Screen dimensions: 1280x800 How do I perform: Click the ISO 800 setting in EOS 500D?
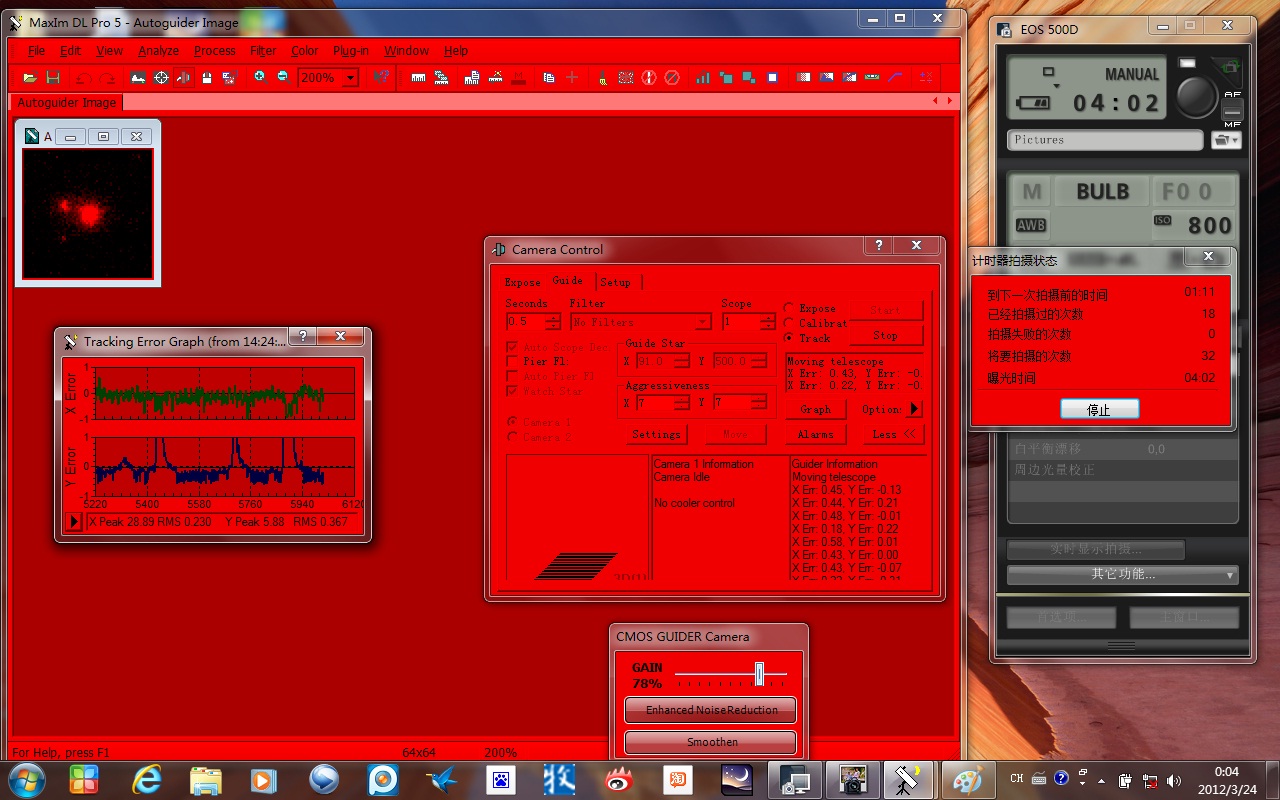(1193, 225)
